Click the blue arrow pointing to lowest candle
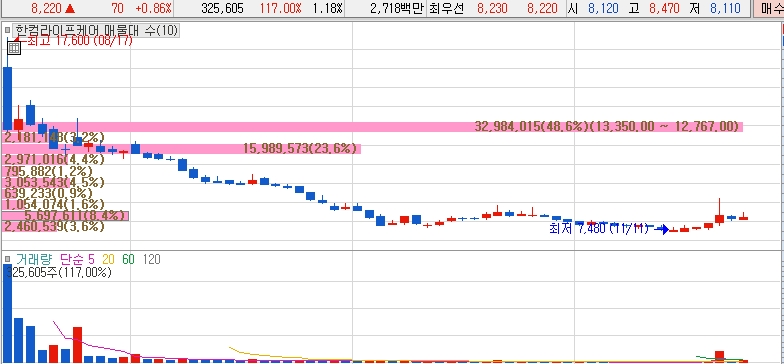784x364 pixels. (x=662, y=229)
